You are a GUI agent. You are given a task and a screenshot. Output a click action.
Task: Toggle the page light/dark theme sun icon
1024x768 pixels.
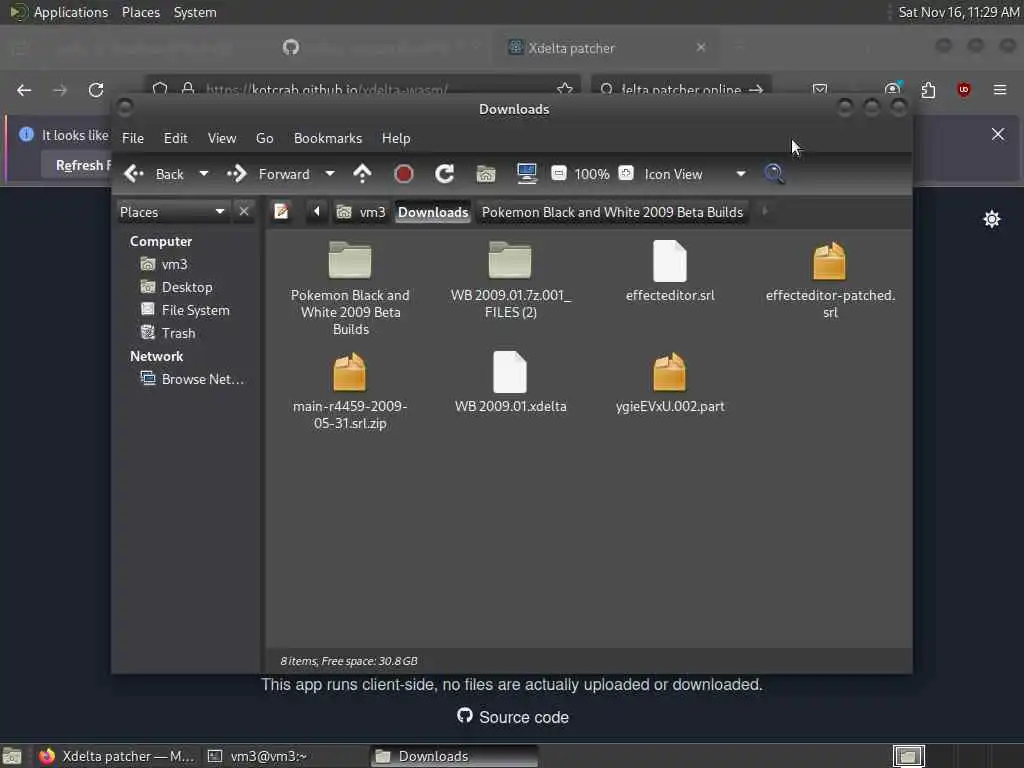coord(992,219)
